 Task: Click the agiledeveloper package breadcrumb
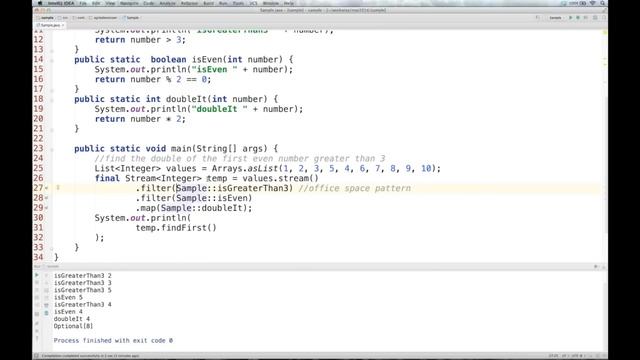104,18
